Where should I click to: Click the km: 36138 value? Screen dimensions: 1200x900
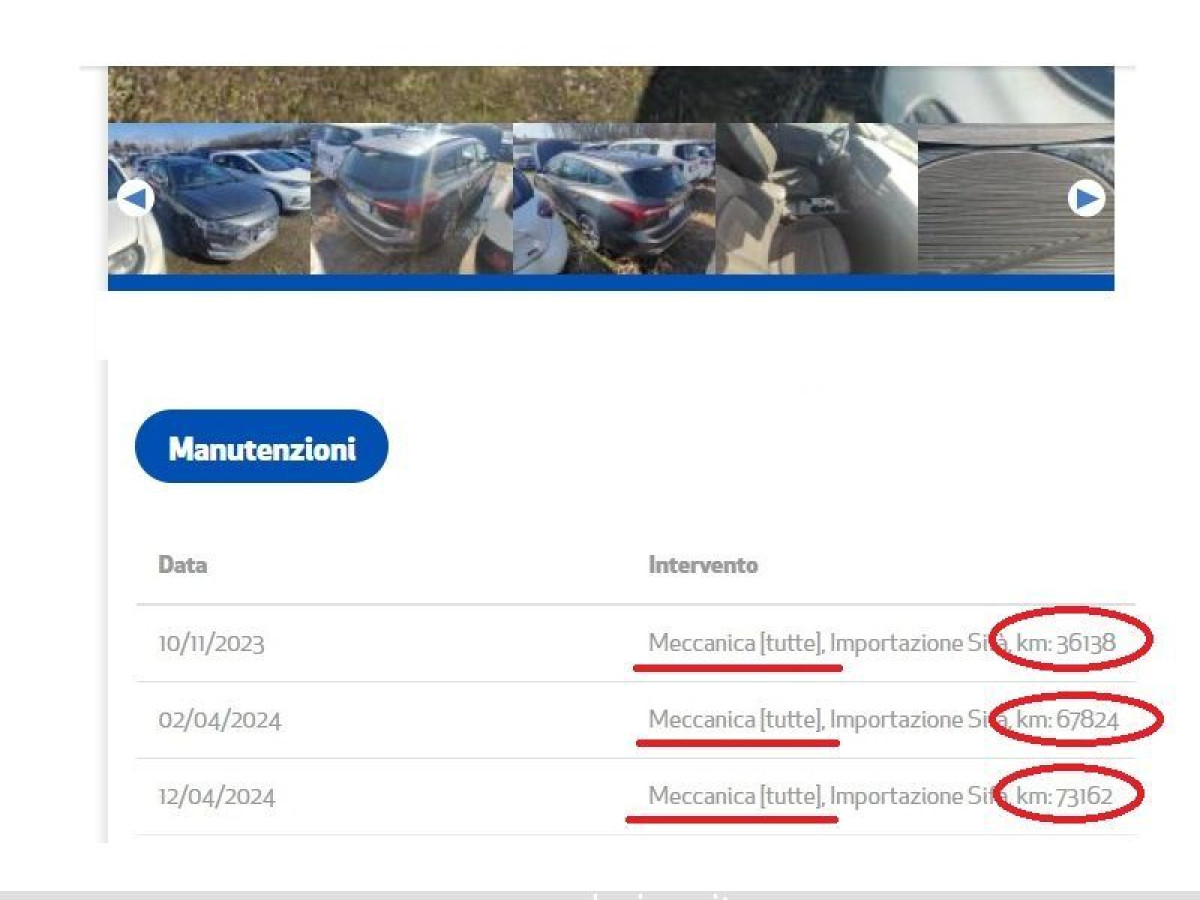coord(1066,643)
